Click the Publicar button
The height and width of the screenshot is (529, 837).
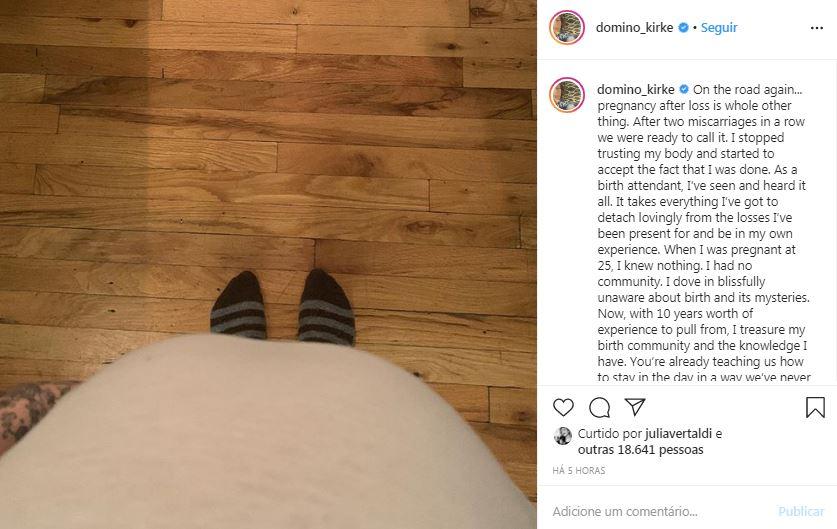click(801, 511)
